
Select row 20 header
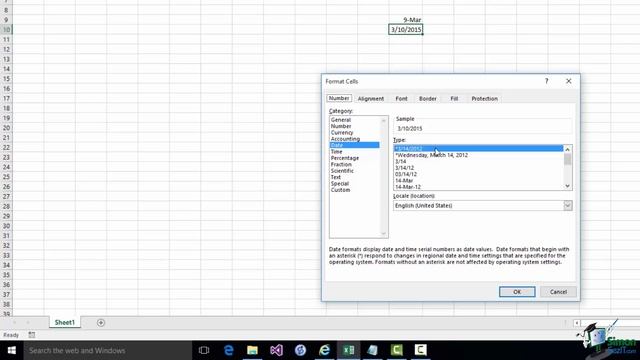pos(6,128)
